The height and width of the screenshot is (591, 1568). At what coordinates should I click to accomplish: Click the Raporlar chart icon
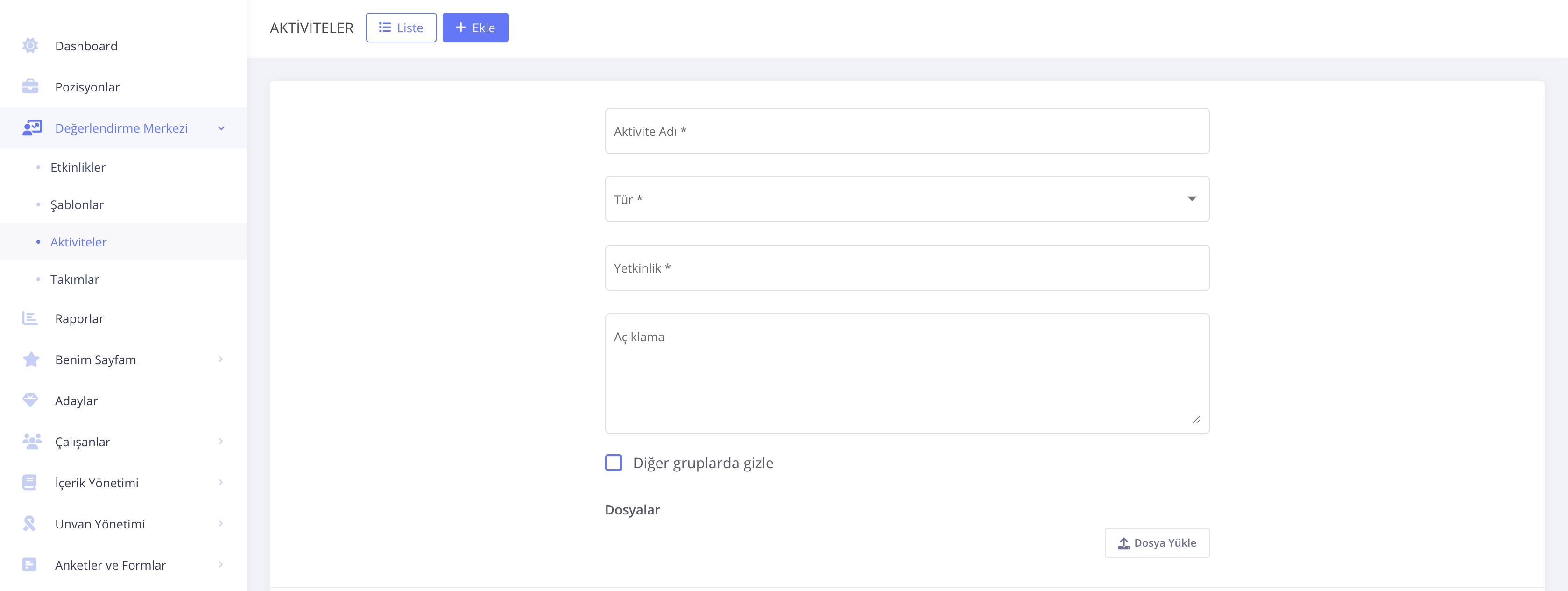point(30,318)
